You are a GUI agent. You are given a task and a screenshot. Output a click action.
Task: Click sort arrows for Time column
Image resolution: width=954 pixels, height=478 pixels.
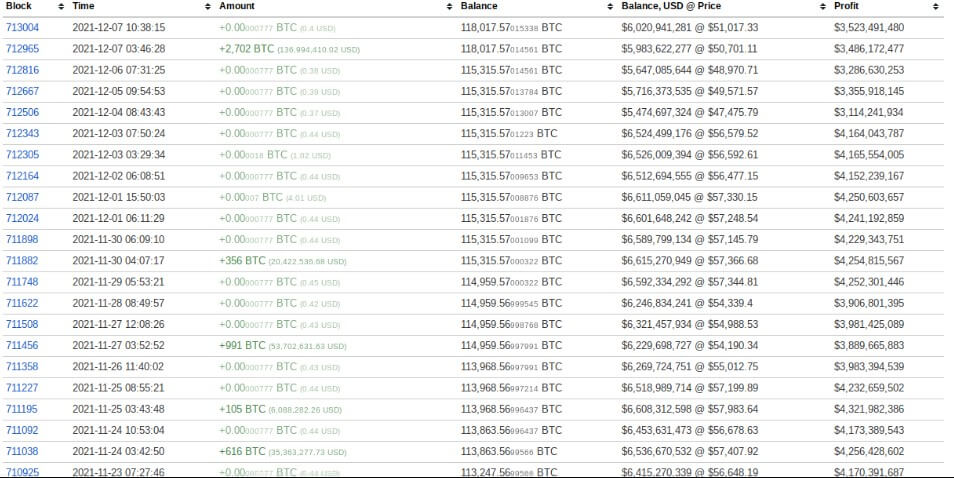(x=207, y=6)
